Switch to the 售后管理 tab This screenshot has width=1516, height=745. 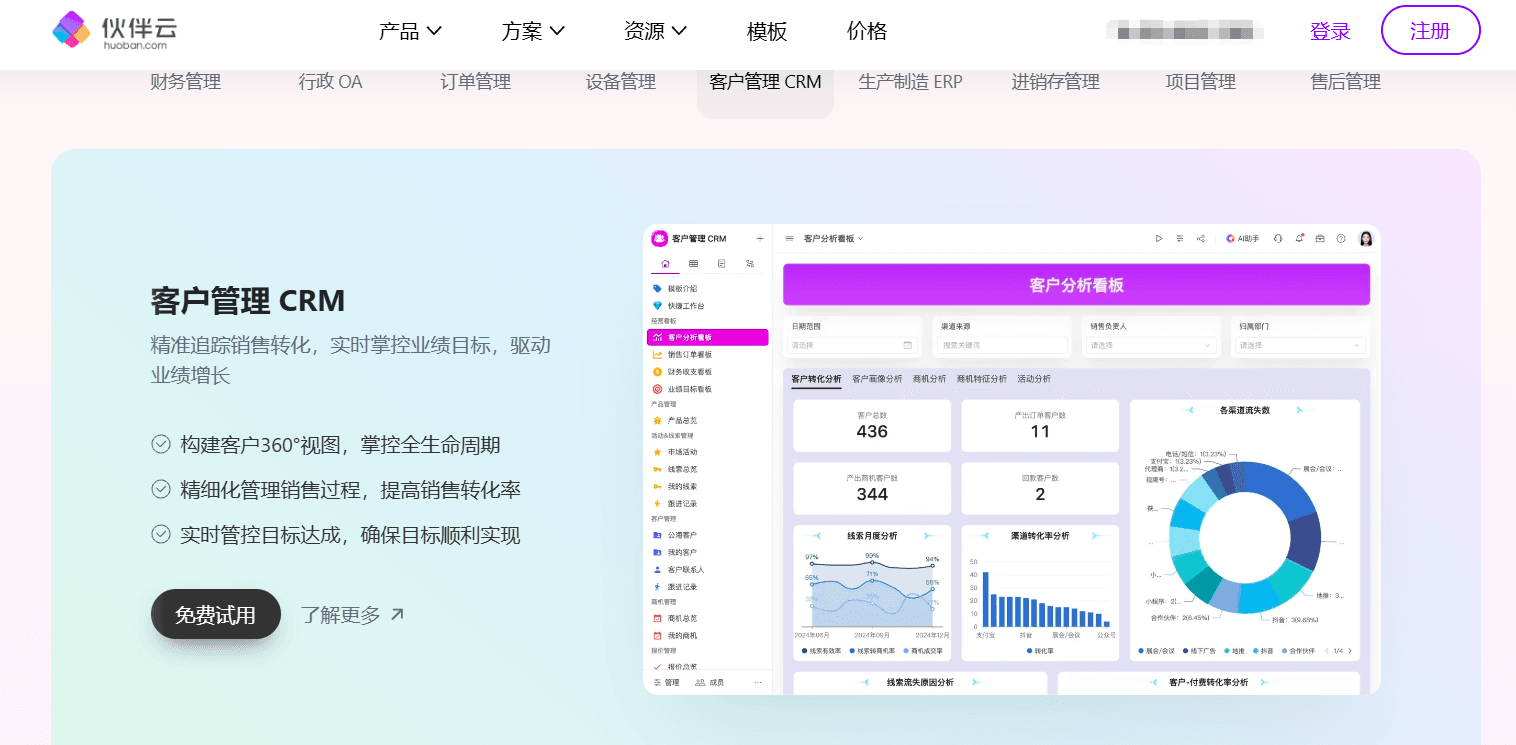click(x=1346, y=82)
